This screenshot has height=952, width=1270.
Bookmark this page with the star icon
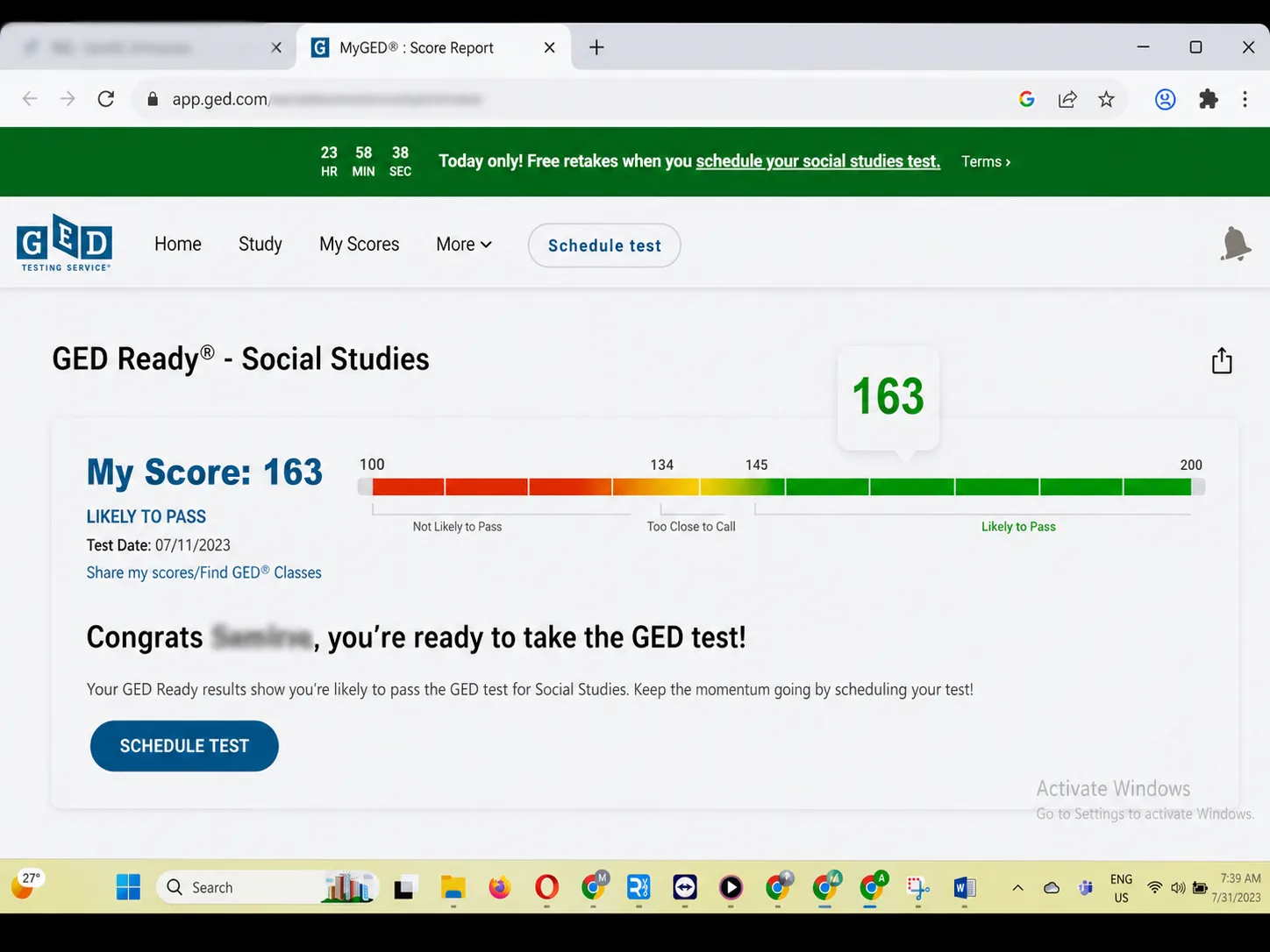[1106, 99]
